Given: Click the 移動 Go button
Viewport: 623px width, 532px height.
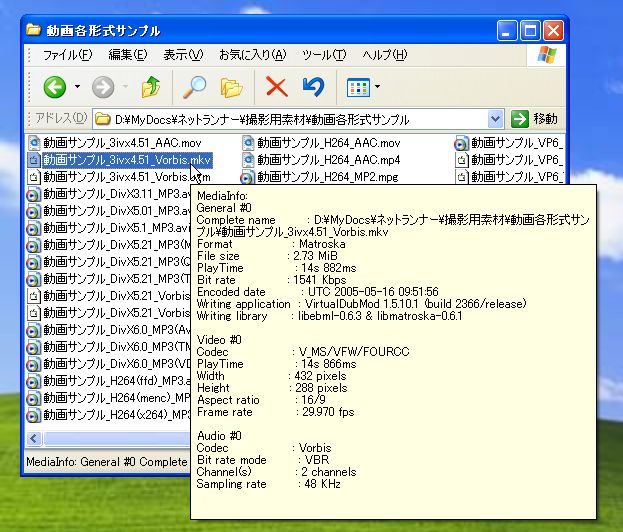Looking at the screenshot, I should tap(536, 119).
